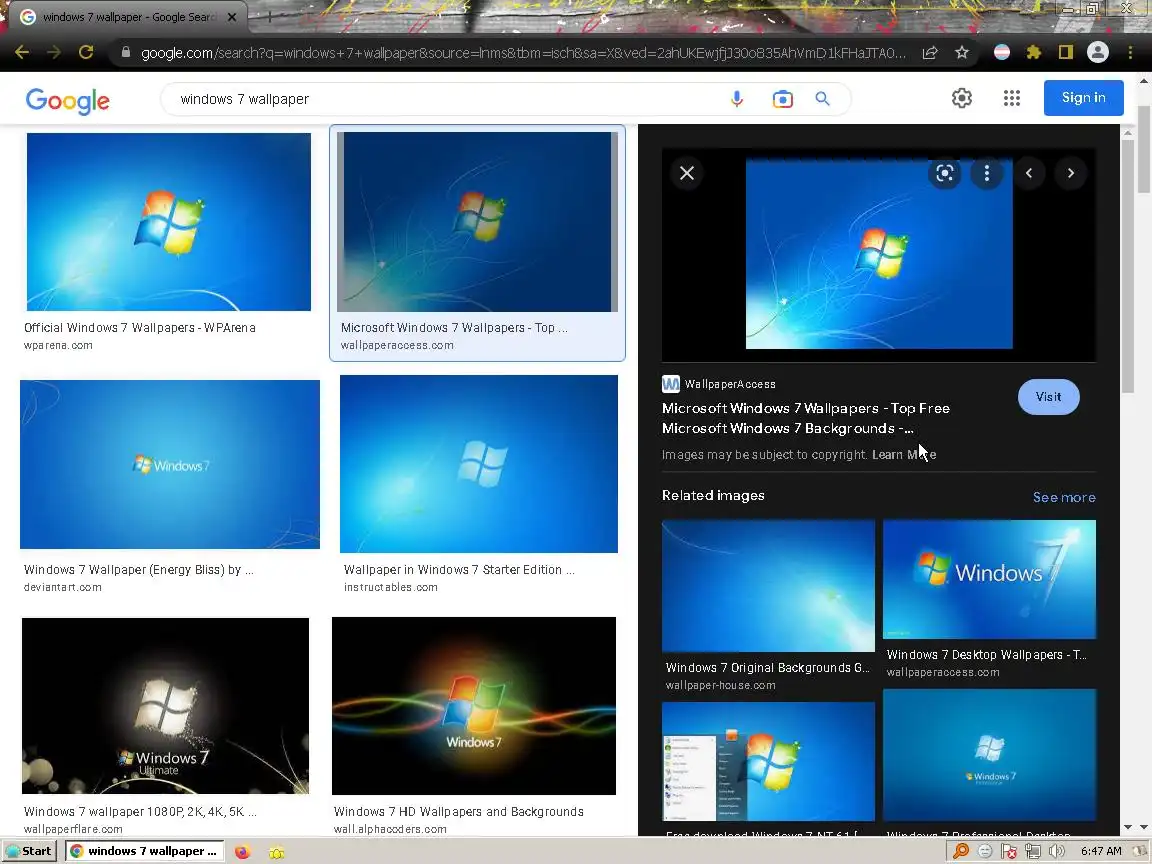Click the wallpaper-house.com source text
This screenshot has width=1152, height=864.
[x=720, y=685]
